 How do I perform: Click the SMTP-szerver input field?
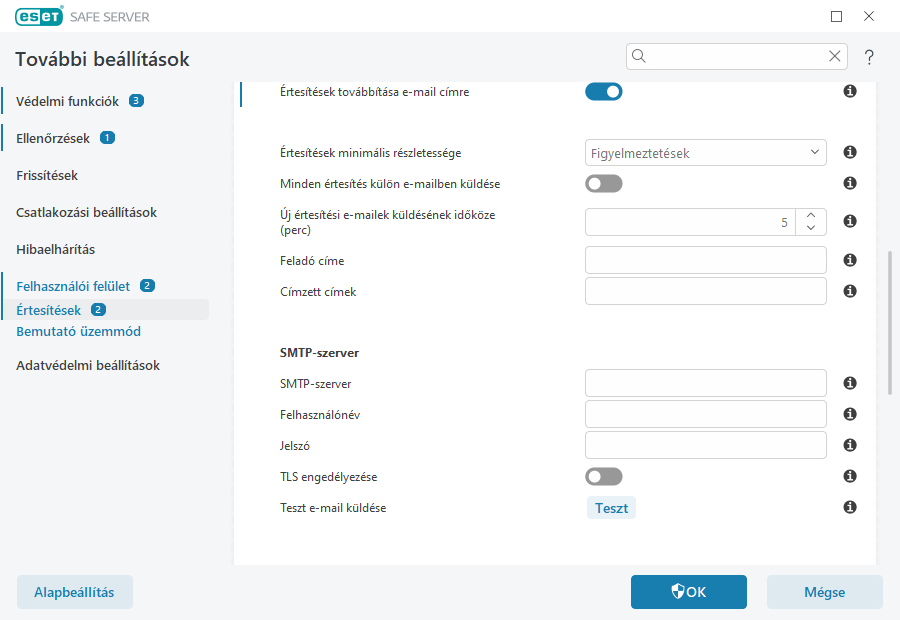(x=705, y=383)
